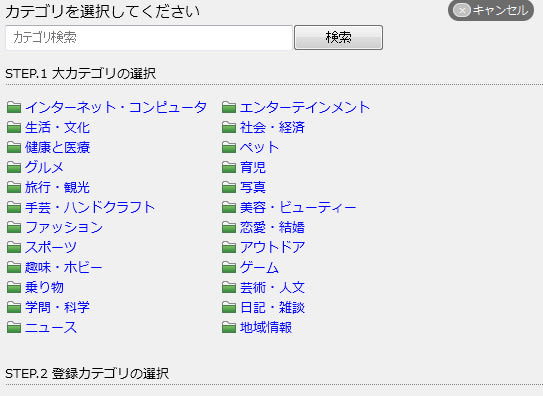Open the エンターテインメント category
Viewport: 543px width, 396px height.
click(x=305, y=107)
